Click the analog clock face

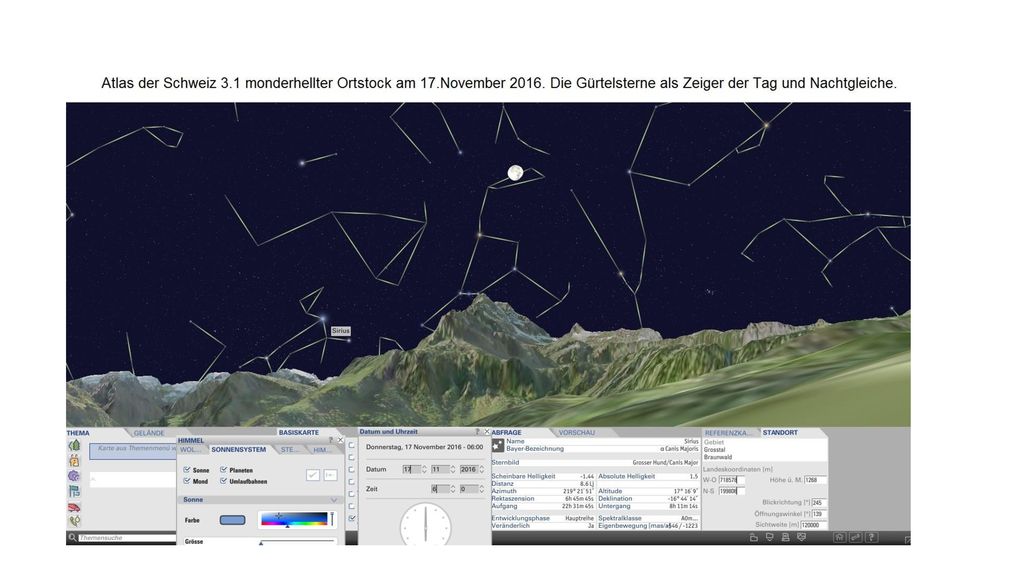[x=425, y=524]
